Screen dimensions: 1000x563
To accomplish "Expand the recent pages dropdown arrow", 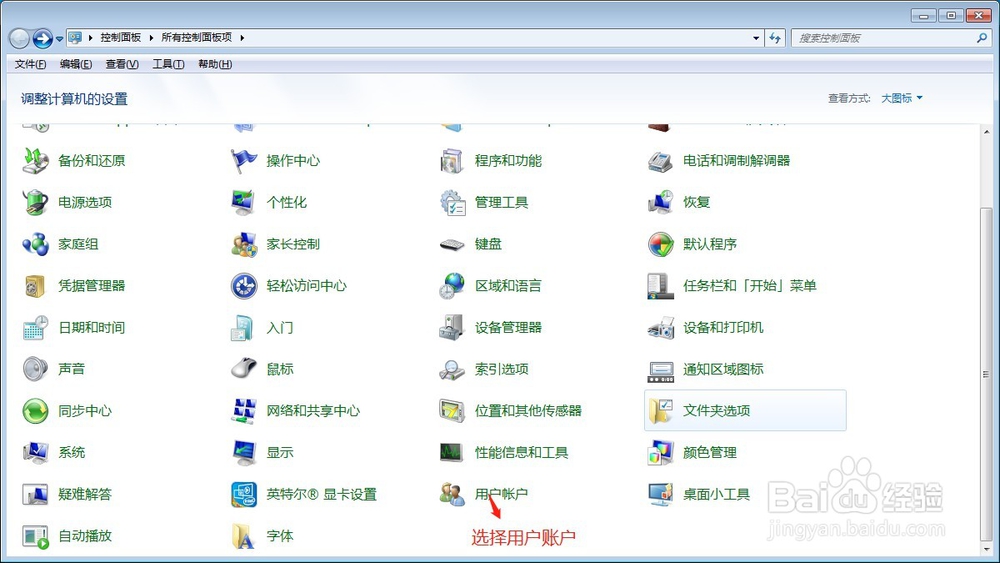I will (x=59, y=39).
